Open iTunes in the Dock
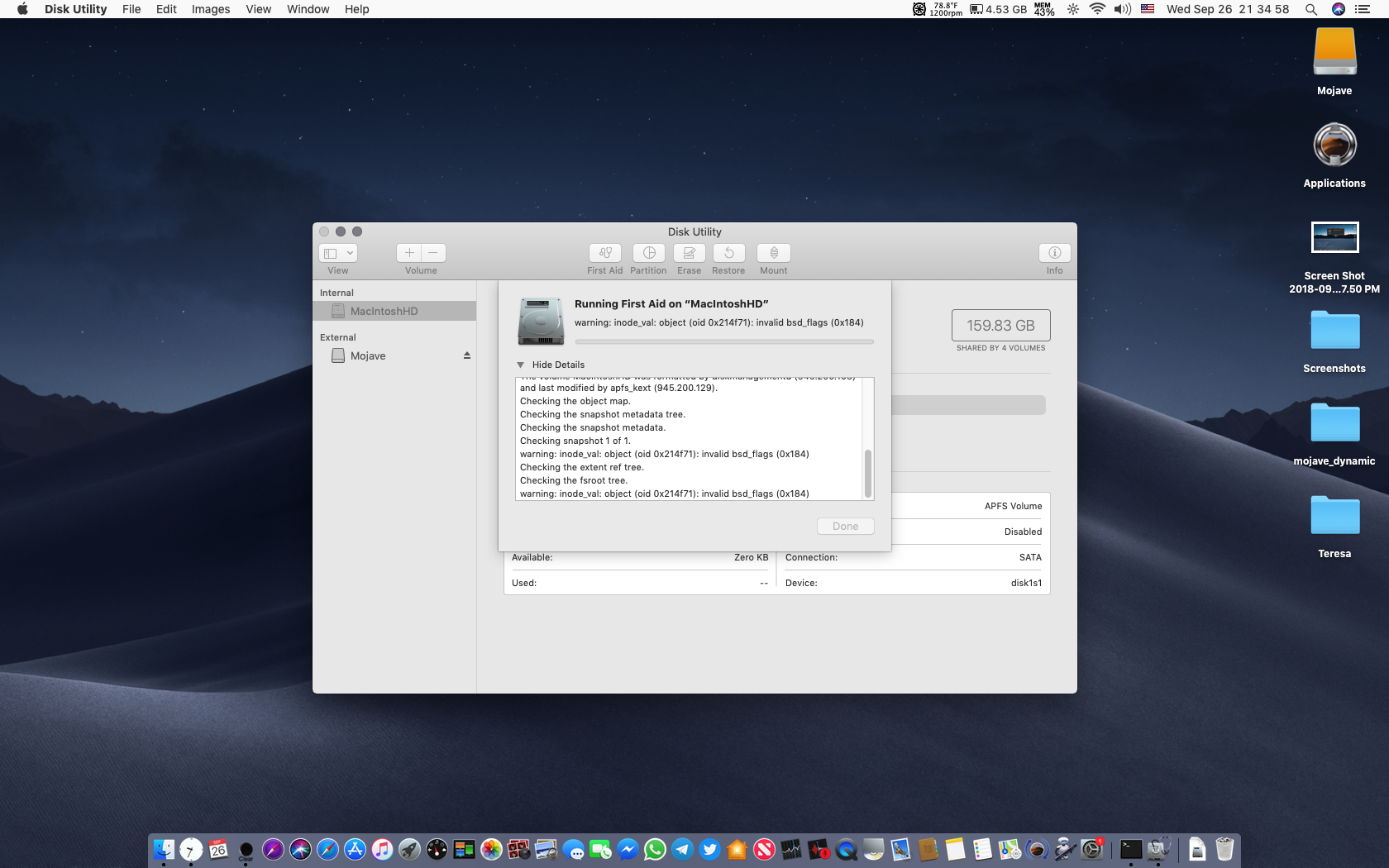The width and height of the screenshot is (1389, 868). [x=382, y=849]
